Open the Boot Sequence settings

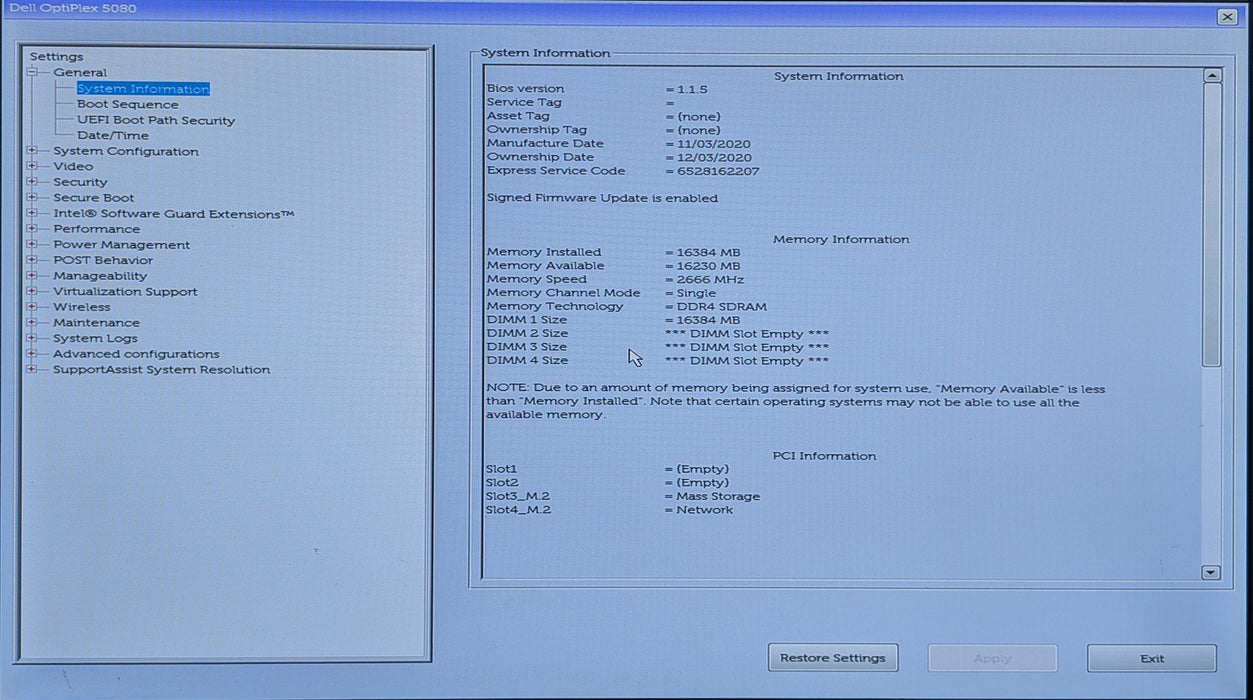pyautogui.click(x=128, y=104)
